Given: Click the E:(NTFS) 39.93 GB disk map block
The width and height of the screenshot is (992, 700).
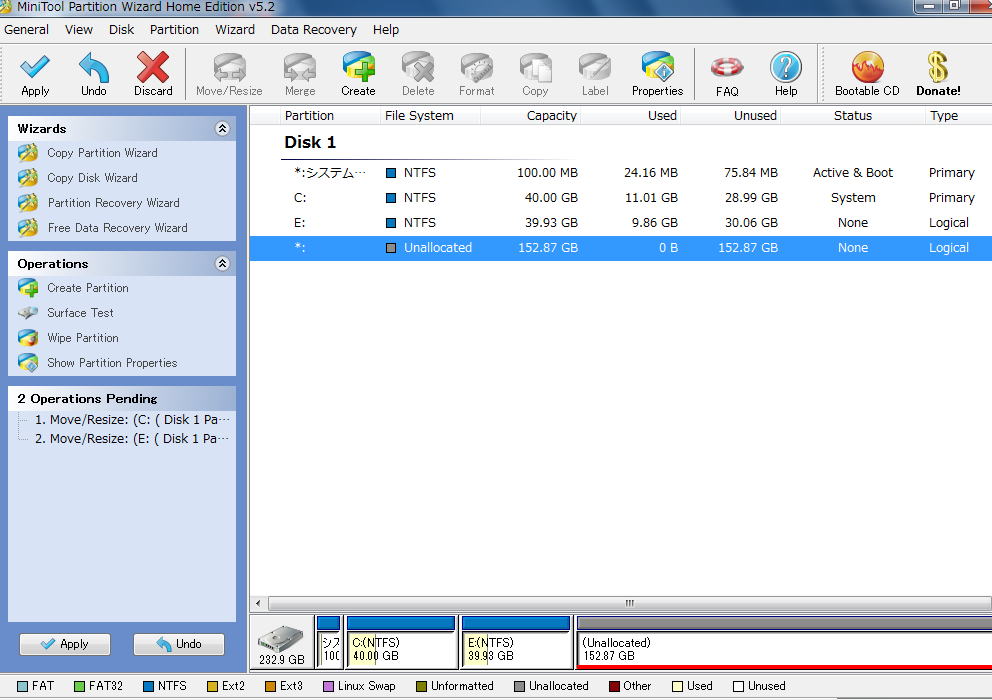Looking at the screenshot, I should 516,642.
